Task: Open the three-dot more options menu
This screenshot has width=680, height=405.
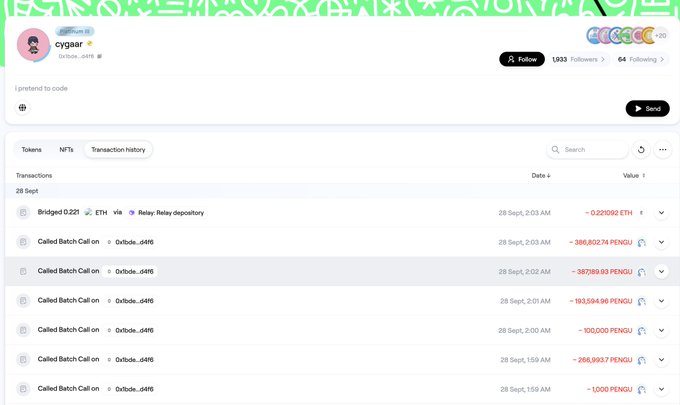Action: click(x=663, y=150)
